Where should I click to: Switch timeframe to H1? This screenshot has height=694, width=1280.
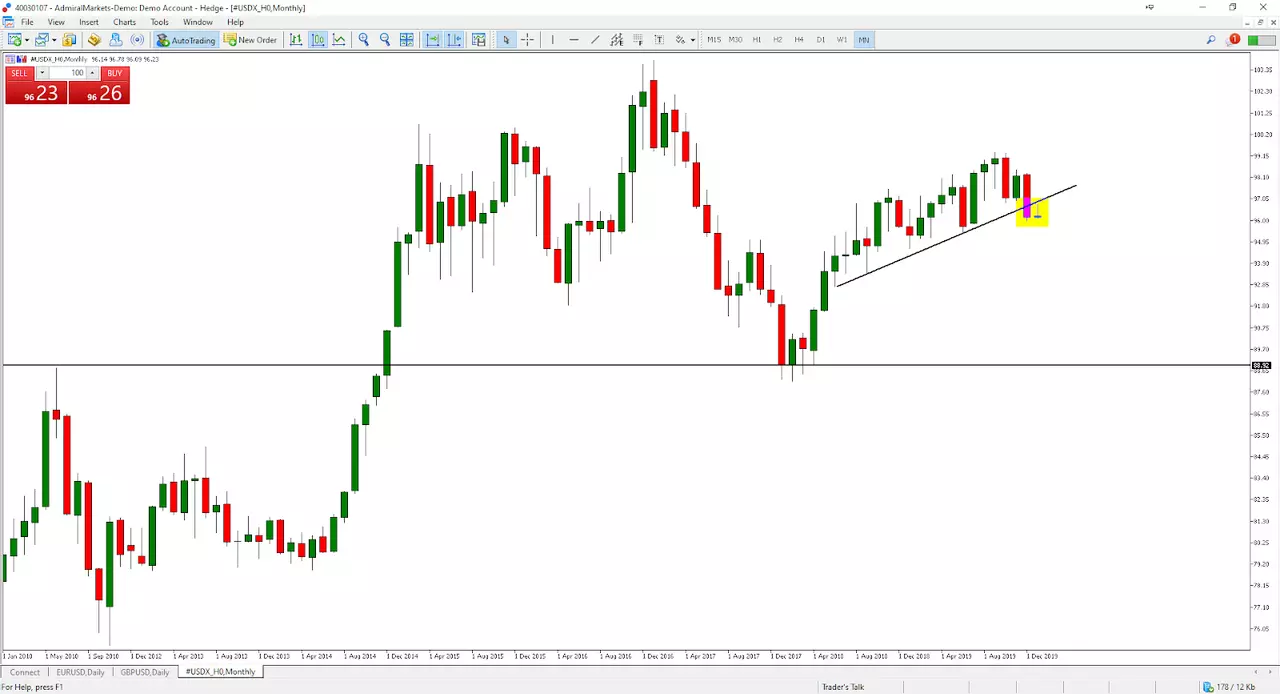click(x=756, y=40)
